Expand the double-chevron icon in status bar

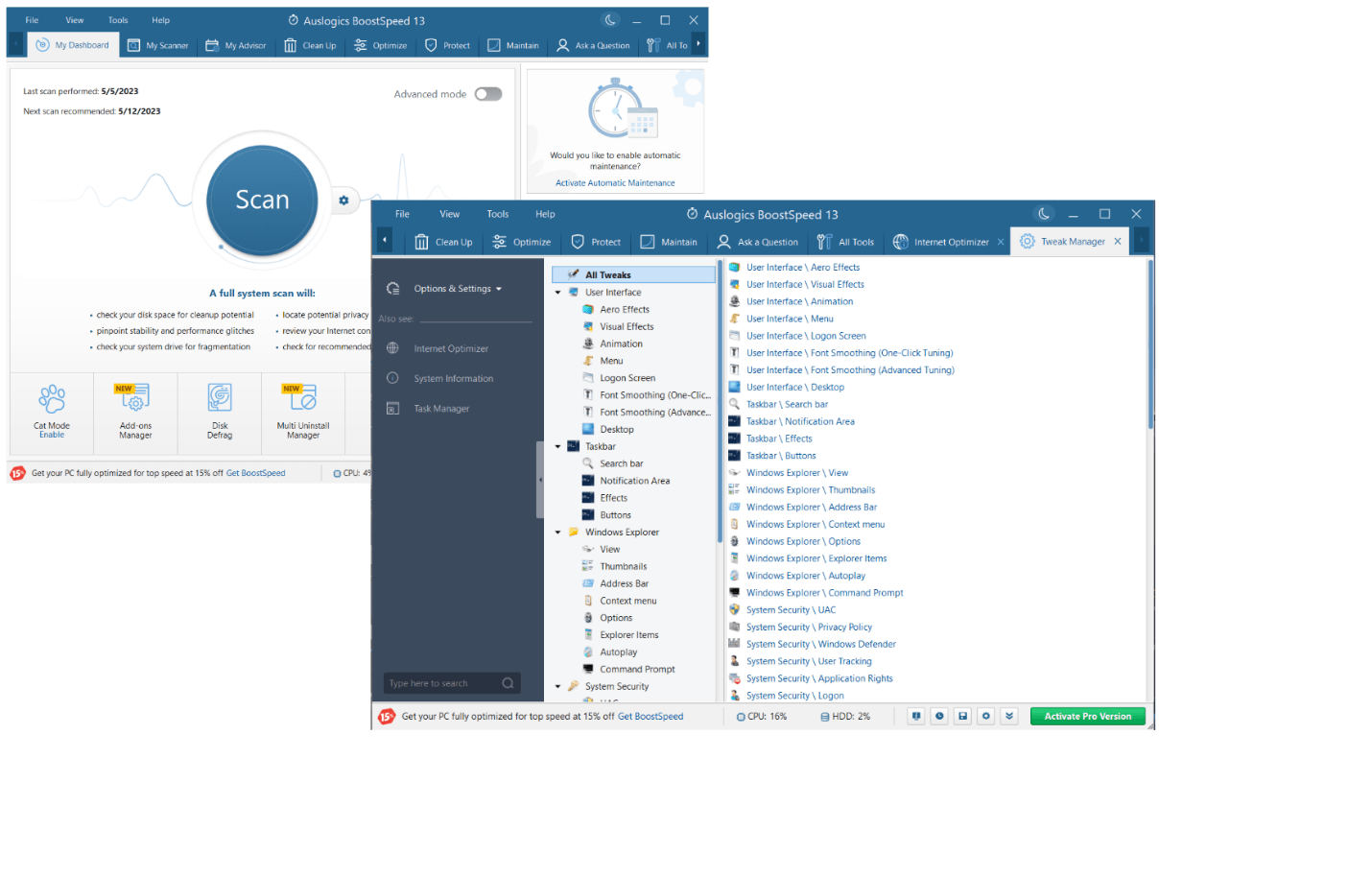[1008, 716]
